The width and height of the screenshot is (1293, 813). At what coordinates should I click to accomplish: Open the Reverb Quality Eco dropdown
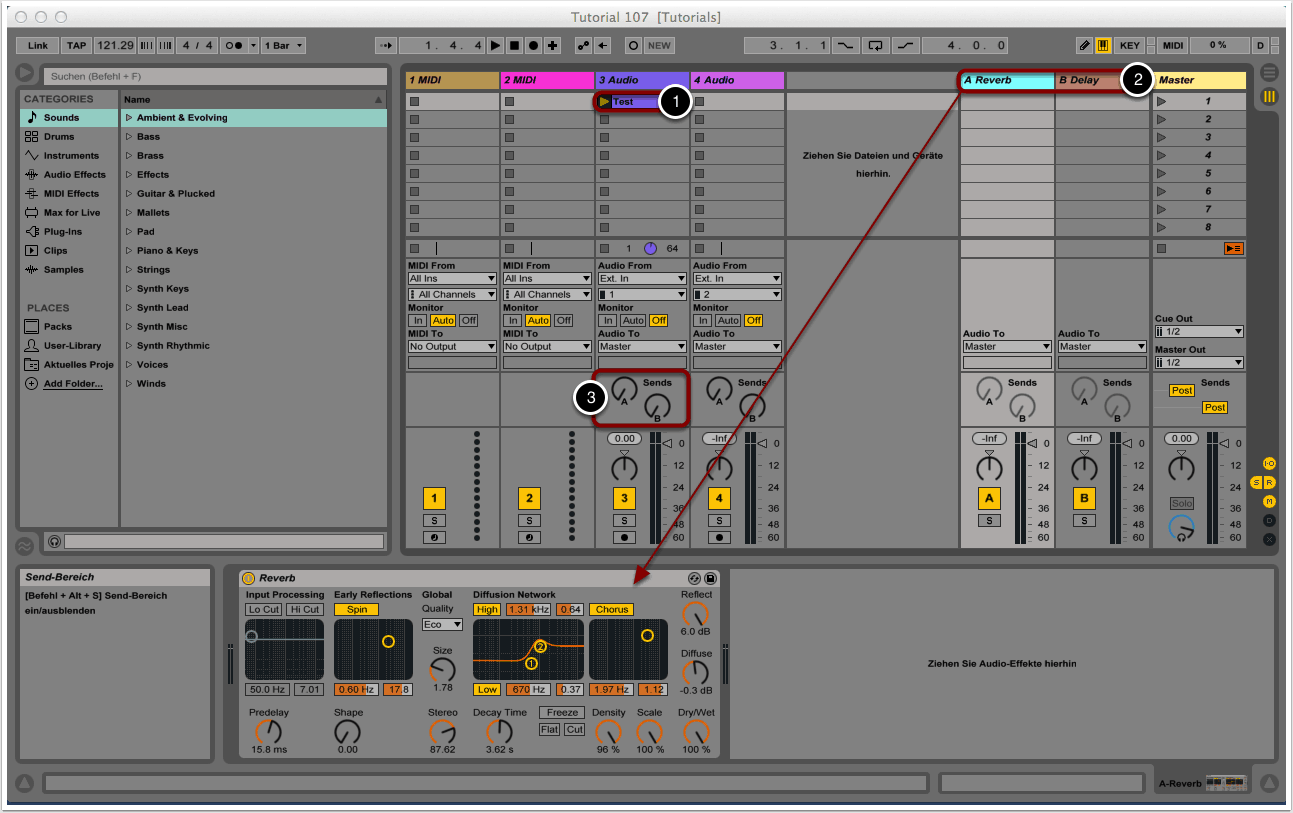click(442, 624)
